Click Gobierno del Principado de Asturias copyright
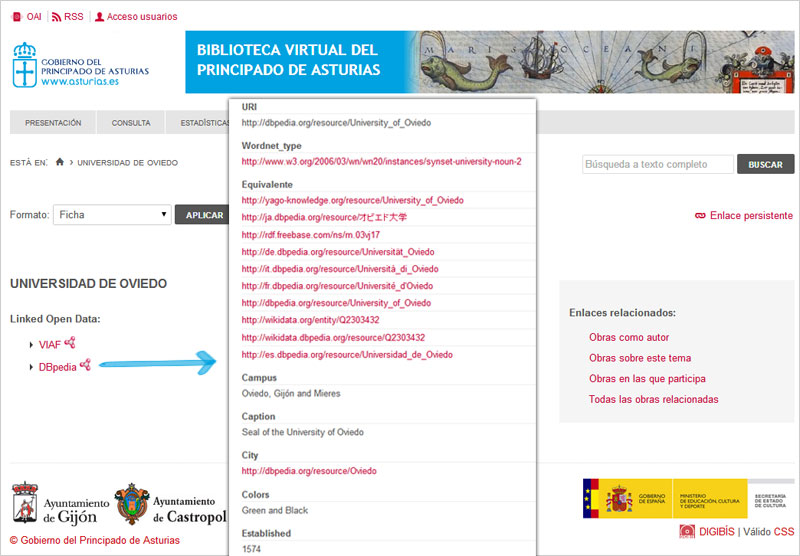 tap(95, 540)
